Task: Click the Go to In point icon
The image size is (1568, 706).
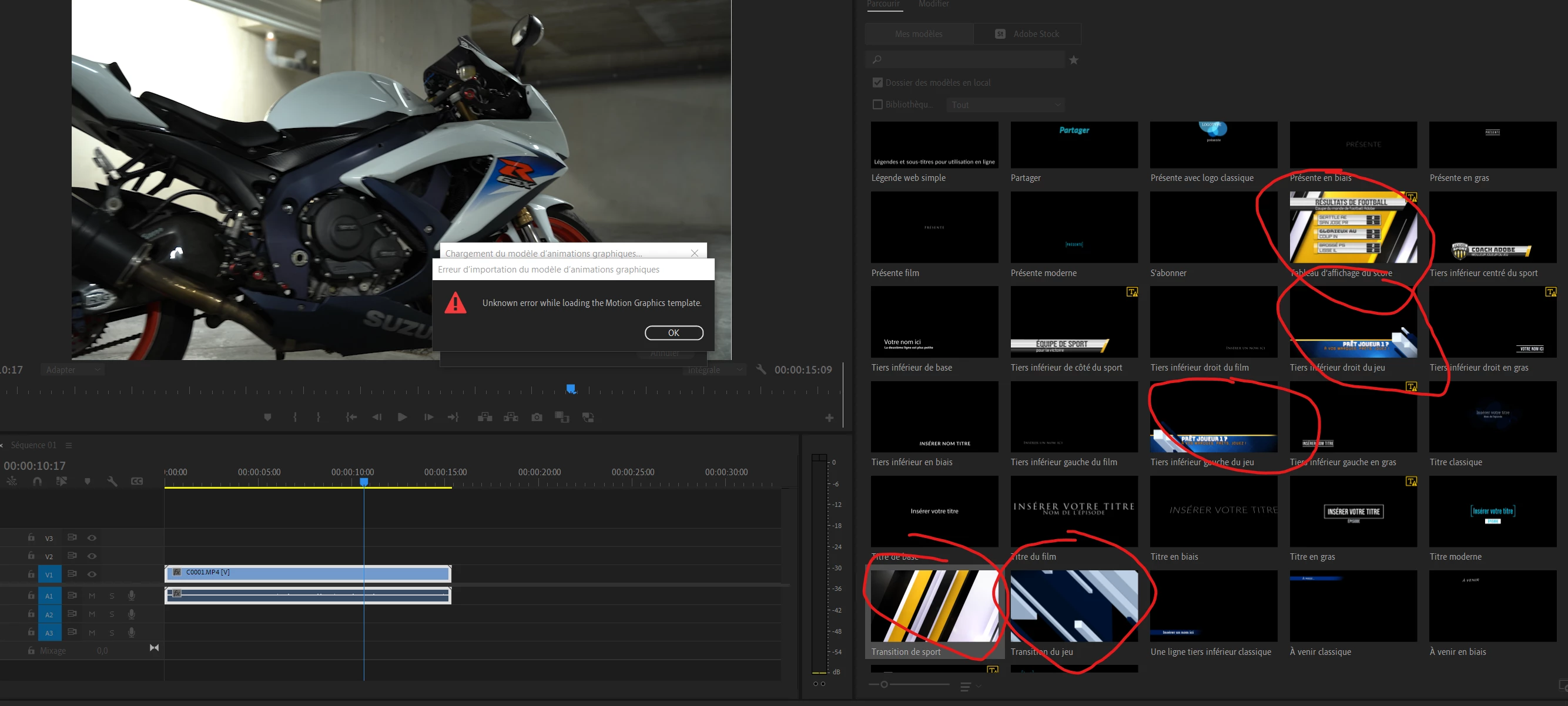Action: tap(351, 417)
